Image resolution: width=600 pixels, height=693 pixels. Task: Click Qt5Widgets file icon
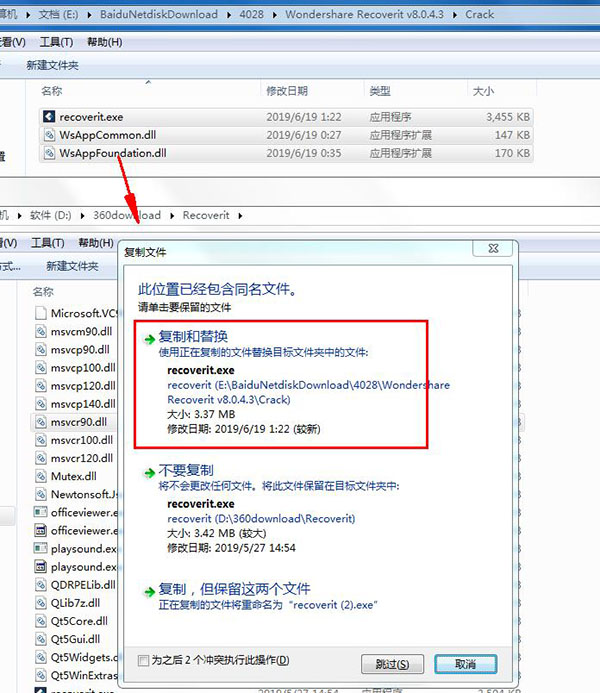coord(41,657)
